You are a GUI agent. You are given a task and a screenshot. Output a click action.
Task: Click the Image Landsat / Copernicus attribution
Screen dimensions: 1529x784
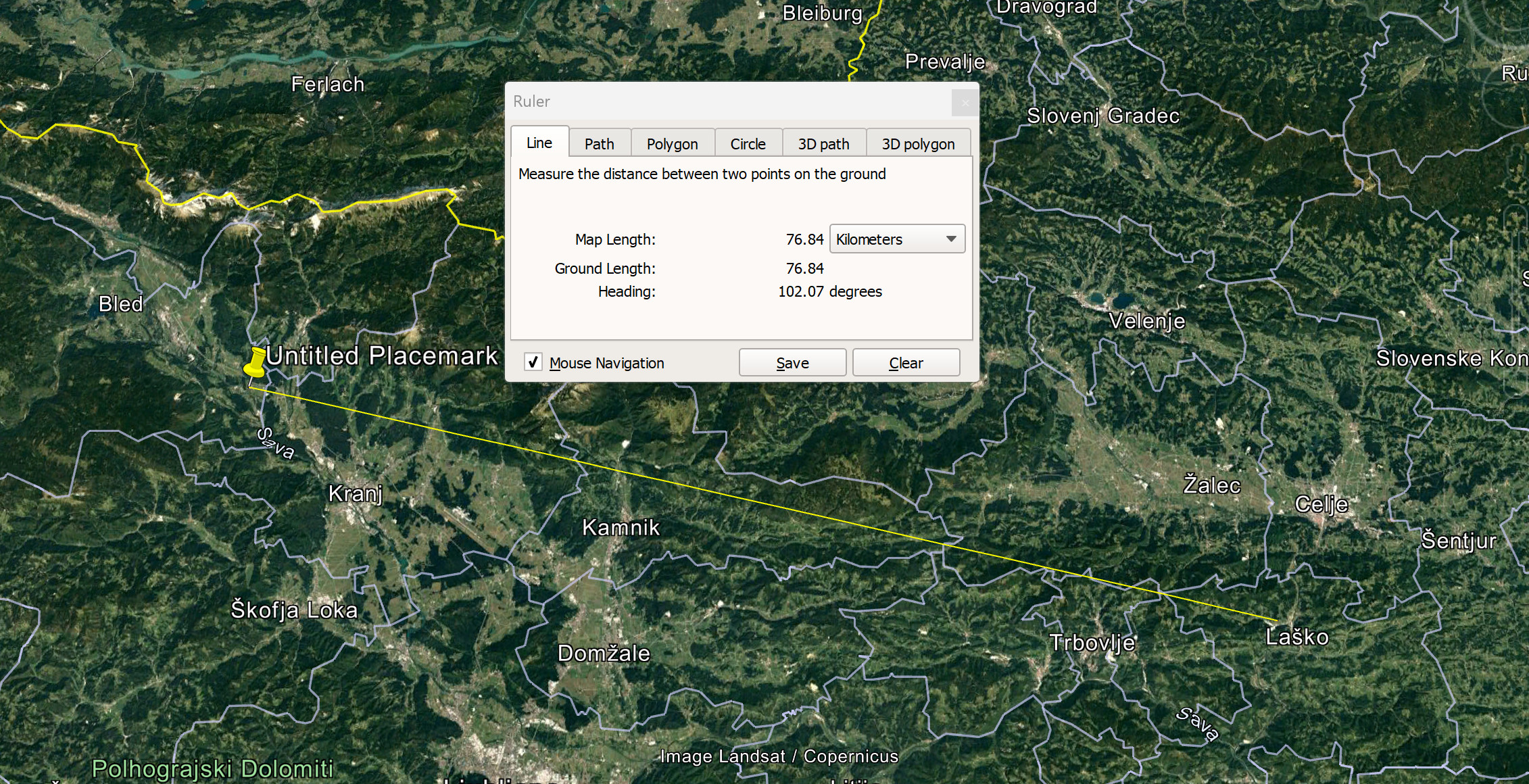click(x=779, y=756)
